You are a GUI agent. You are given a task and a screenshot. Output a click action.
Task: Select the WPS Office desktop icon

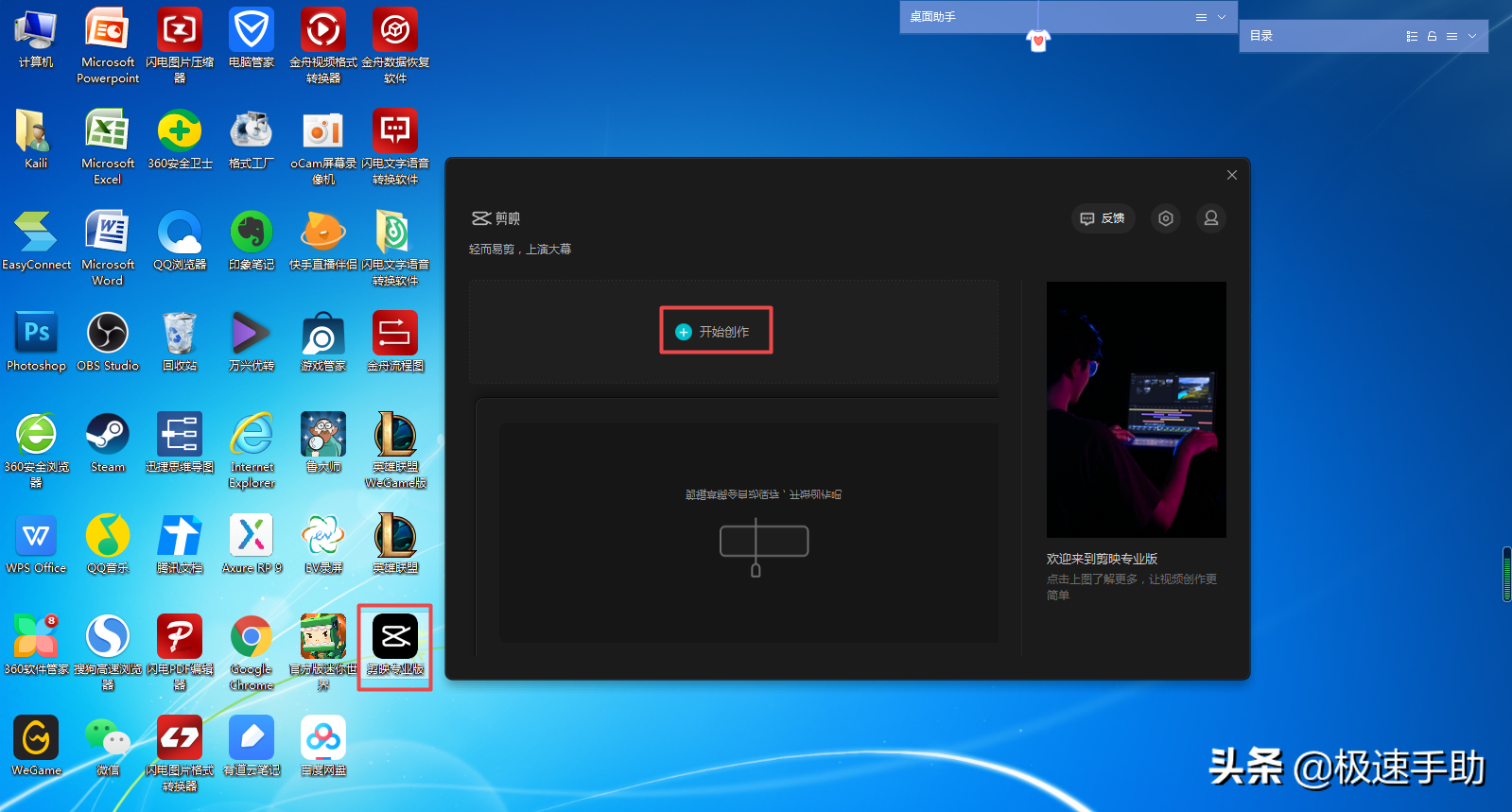tap(36, 544)
